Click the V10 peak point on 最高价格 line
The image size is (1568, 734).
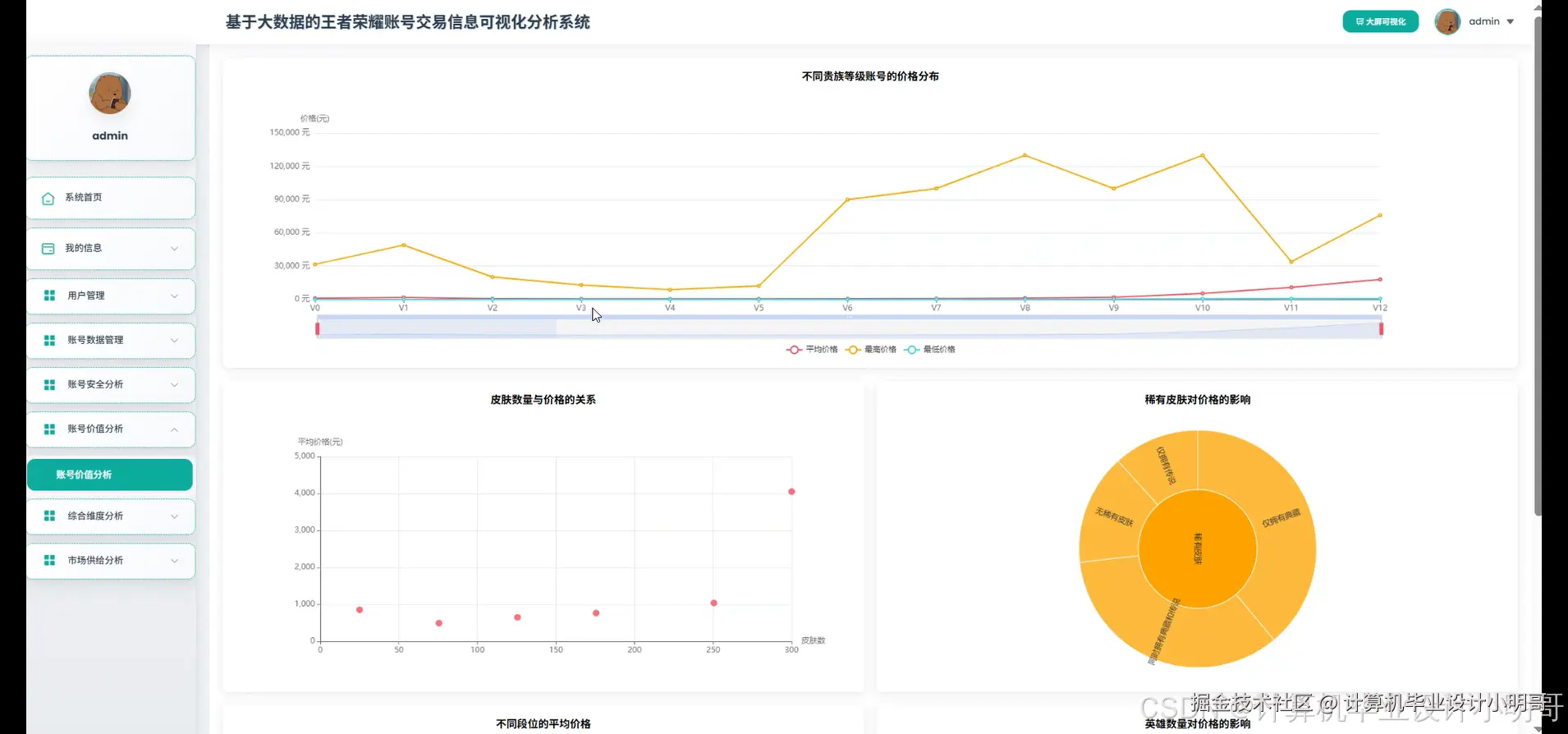pyautogui.click(x=1203, y=155)
